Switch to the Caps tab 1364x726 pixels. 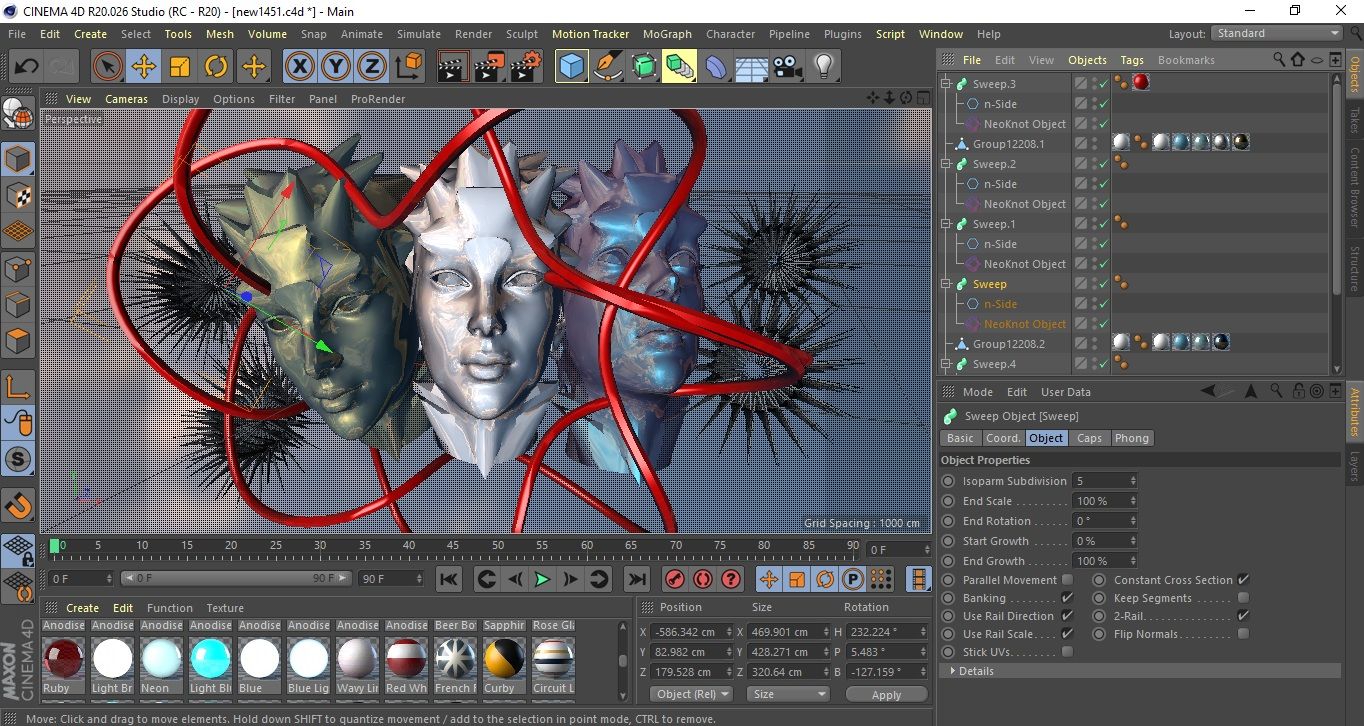(x=1089, y=438)
